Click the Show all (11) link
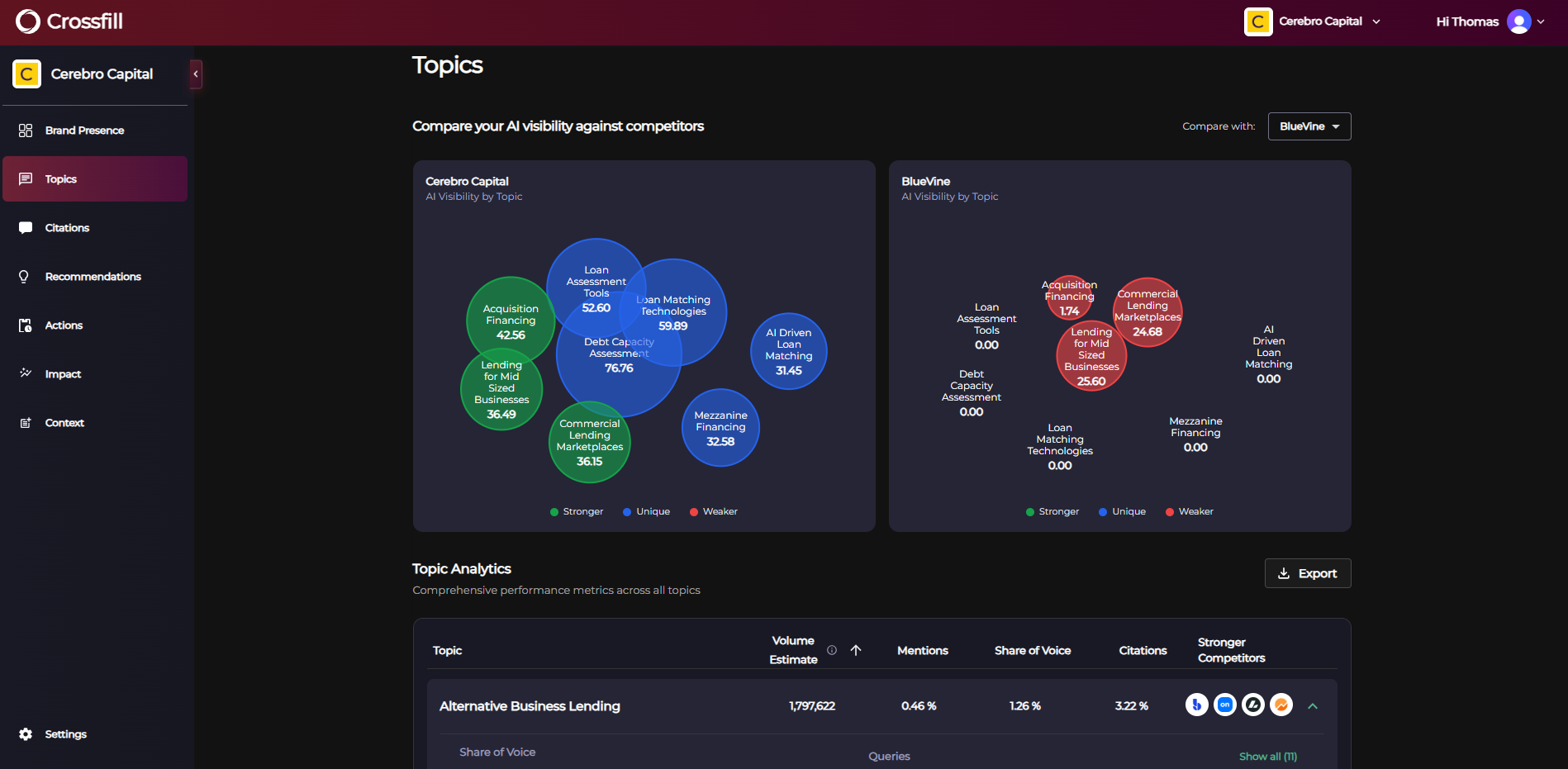 [1268, 757]
